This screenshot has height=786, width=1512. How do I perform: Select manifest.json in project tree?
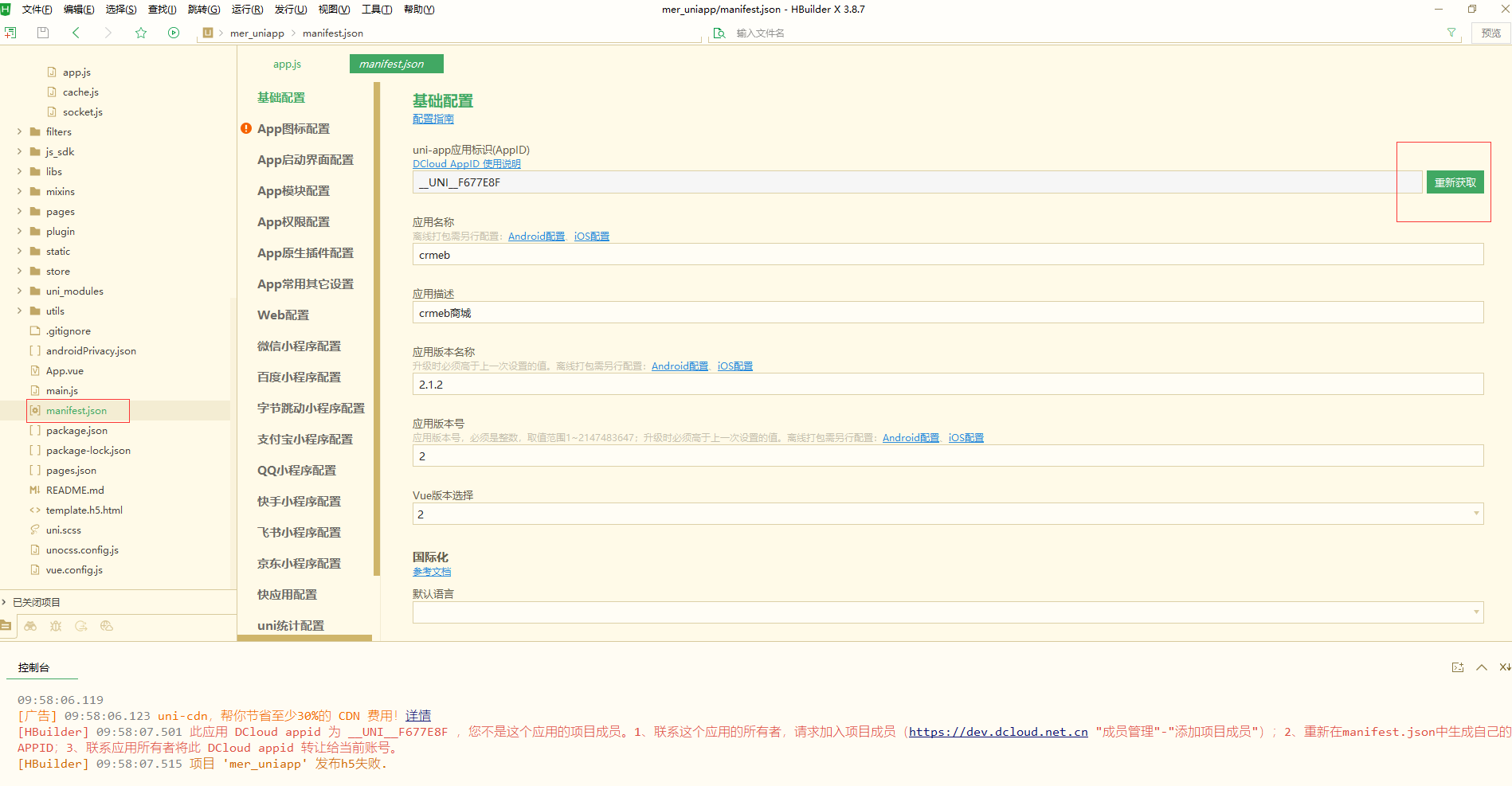pyautogui.click(x=76, y=410)
